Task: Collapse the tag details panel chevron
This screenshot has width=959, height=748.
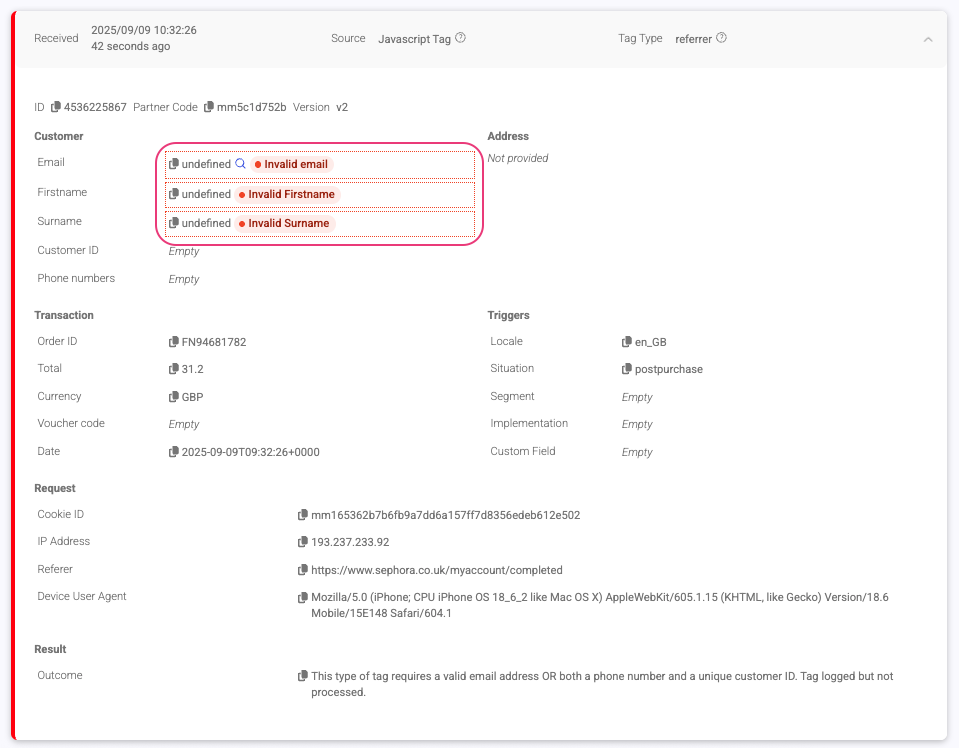Action: click(x=928, y=39)
